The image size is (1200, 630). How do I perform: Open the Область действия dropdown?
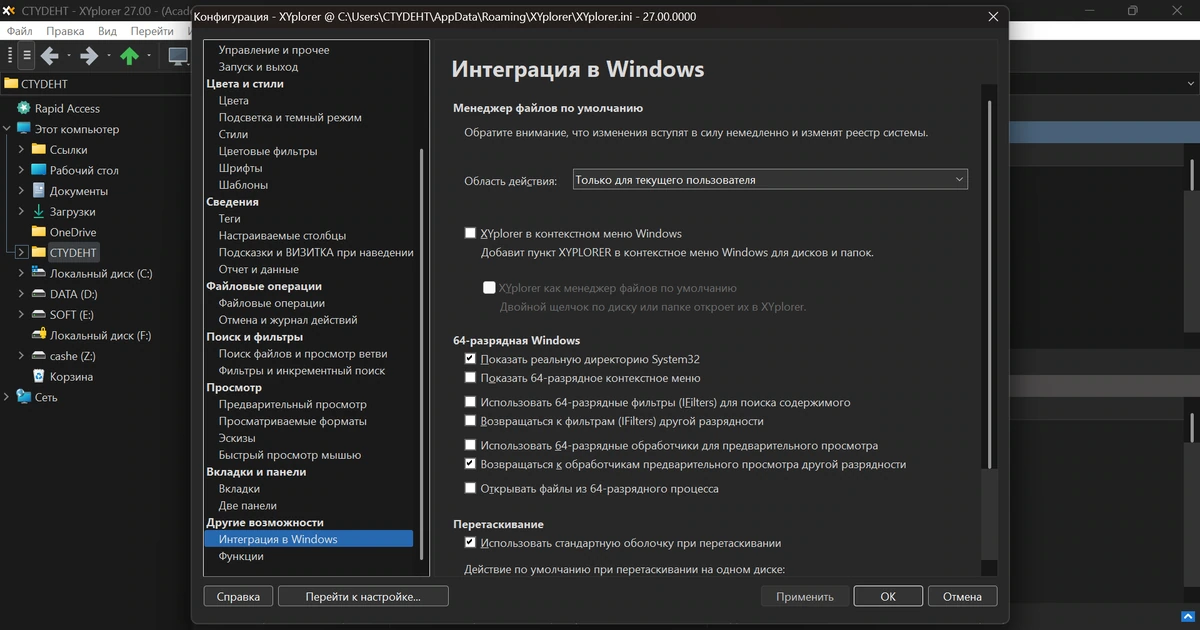770,180
